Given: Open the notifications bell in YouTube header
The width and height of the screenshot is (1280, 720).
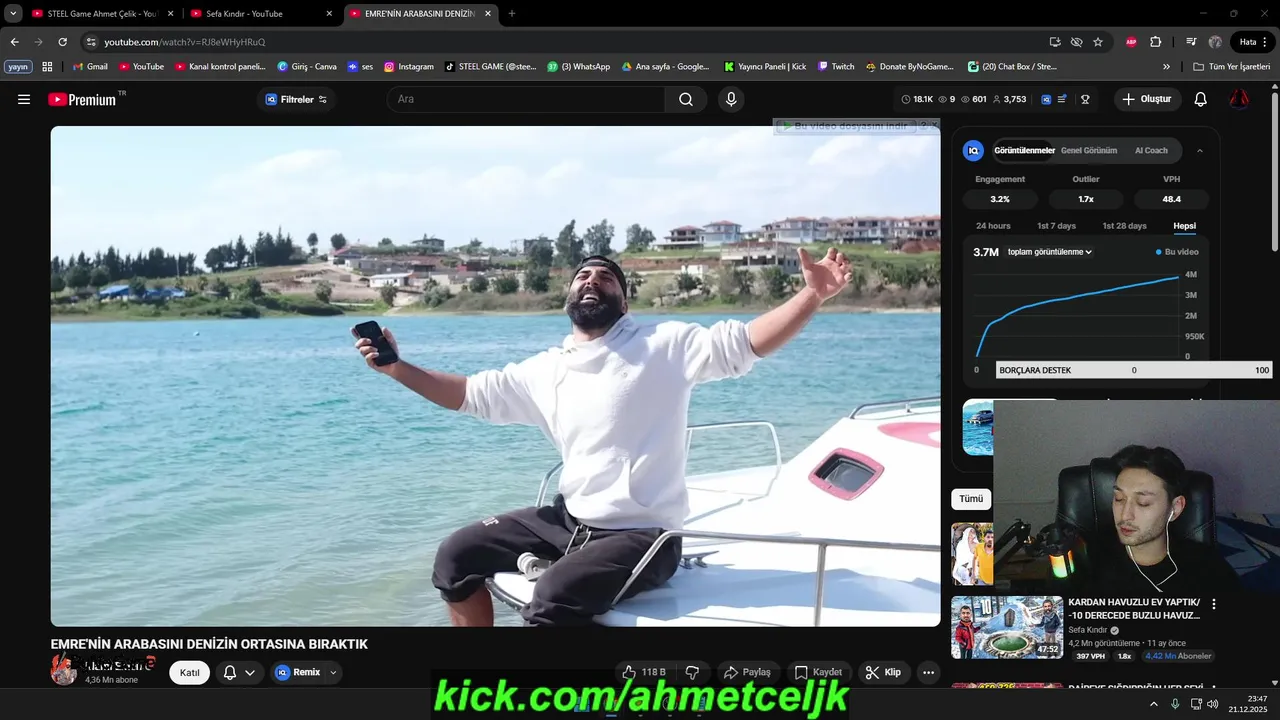Looking at the screenshot, I should pos(1201,99).
